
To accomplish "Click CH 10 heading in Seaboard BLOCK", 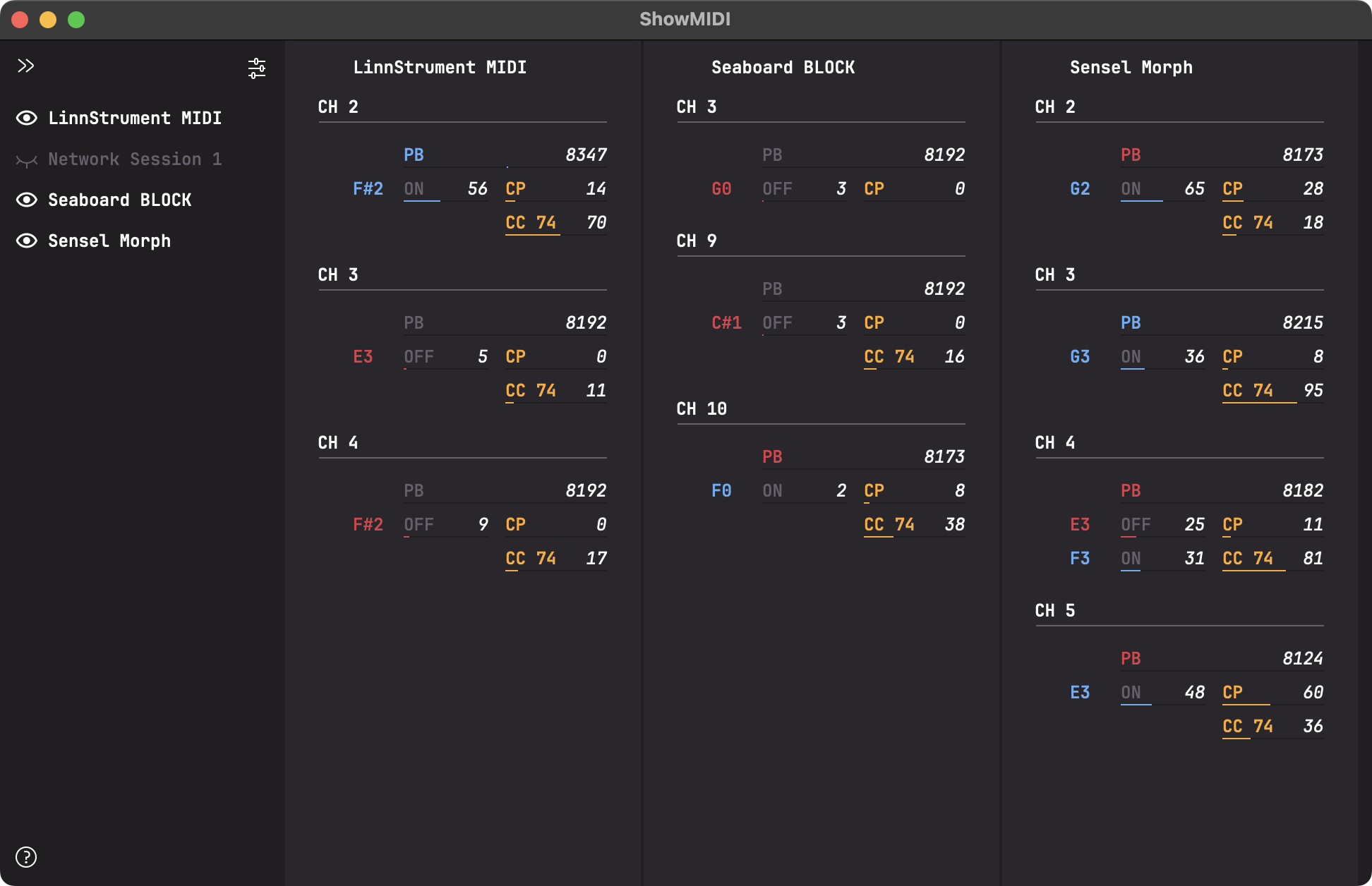I will (702, 408).
